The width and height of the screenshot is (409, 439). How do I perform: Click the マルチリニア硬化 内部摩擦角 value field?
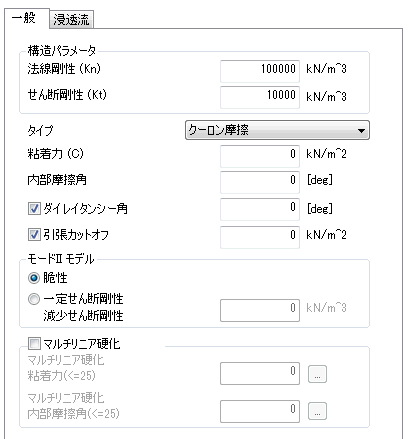[260, 411]
